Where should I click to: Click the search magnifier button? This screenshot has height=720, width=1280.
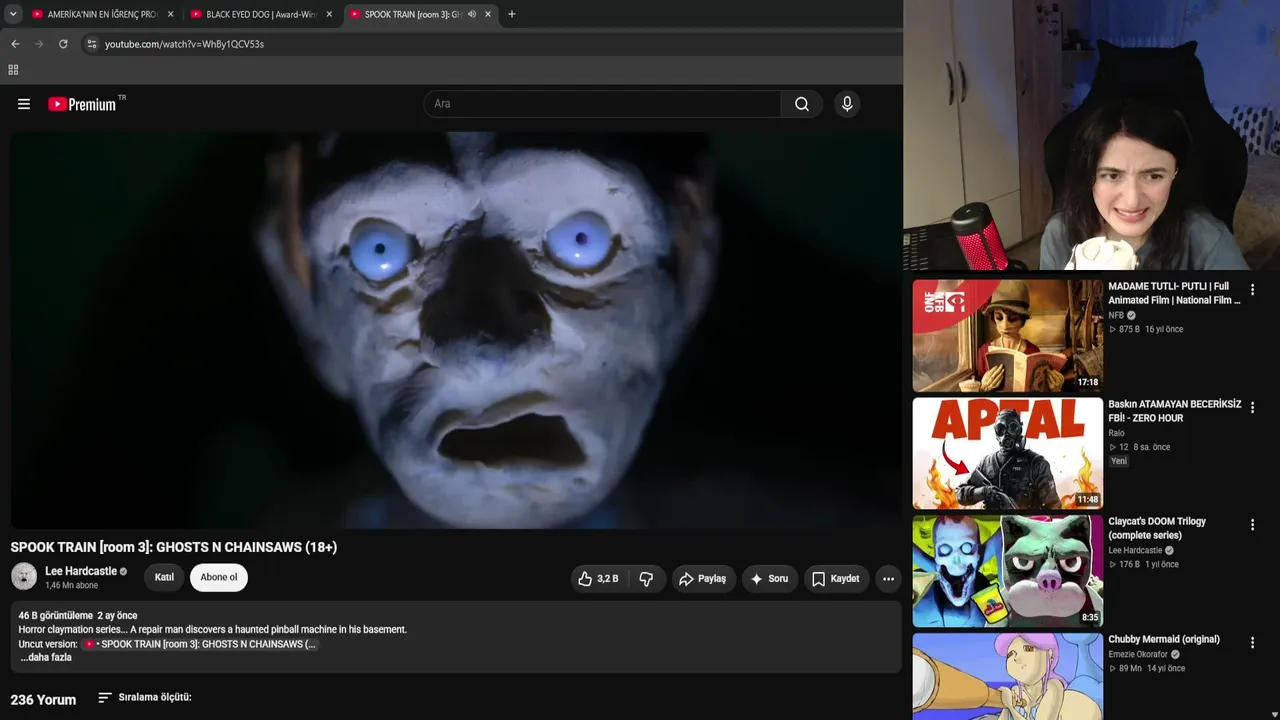(x=802, y=104)
